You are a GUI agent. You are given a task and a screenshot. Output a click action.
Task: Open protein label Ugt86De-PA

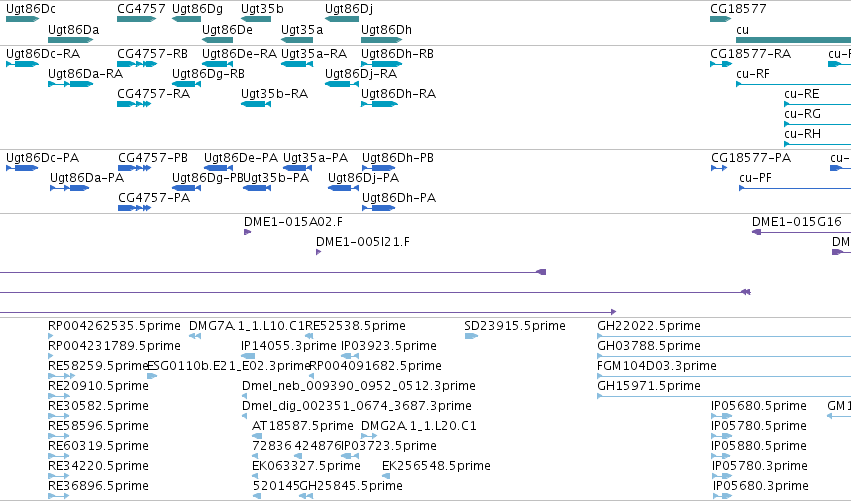click(241, 158)
